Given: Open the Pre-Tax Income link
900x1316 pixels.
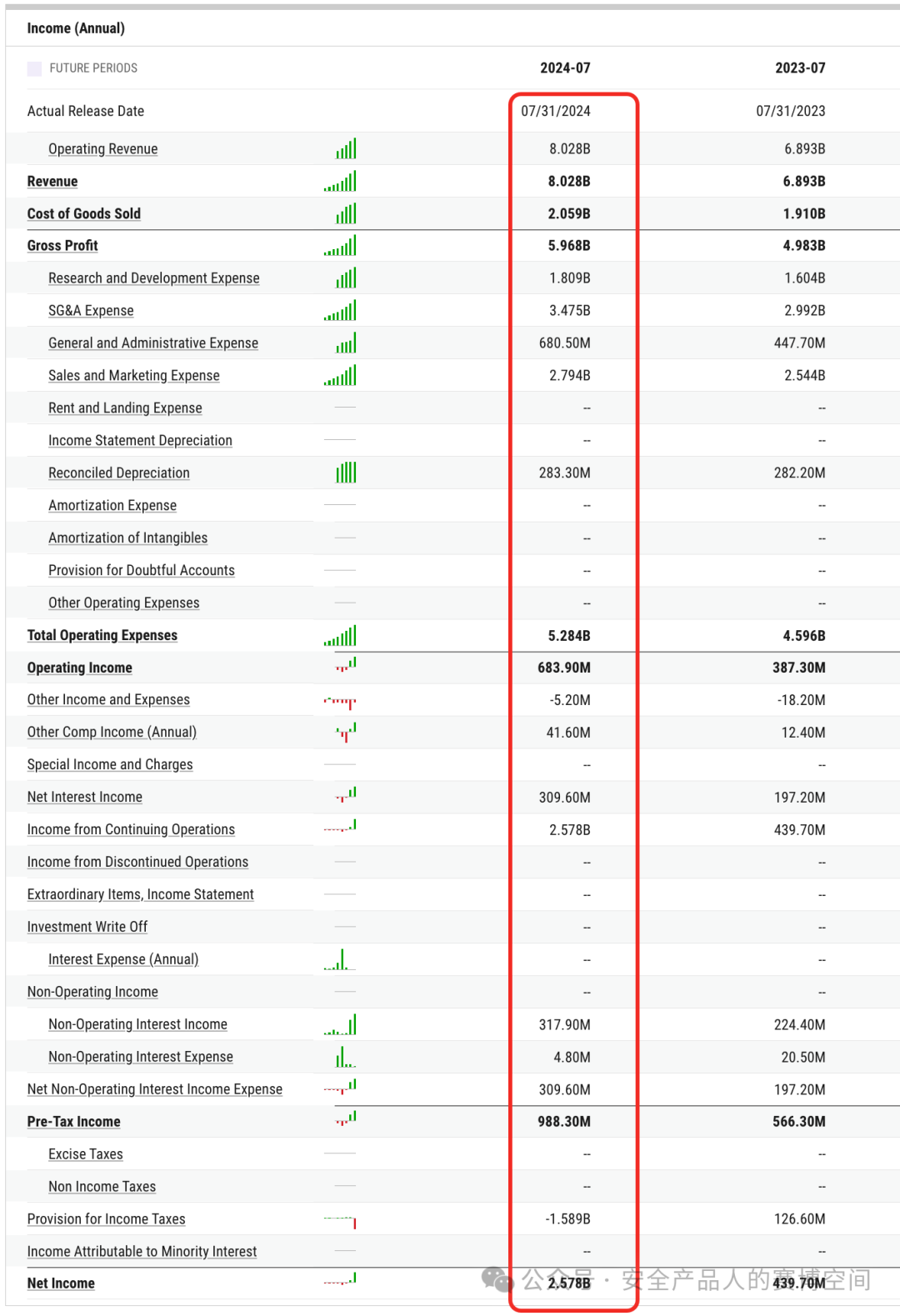Looking at the screenshot, I should point(74,1123).
